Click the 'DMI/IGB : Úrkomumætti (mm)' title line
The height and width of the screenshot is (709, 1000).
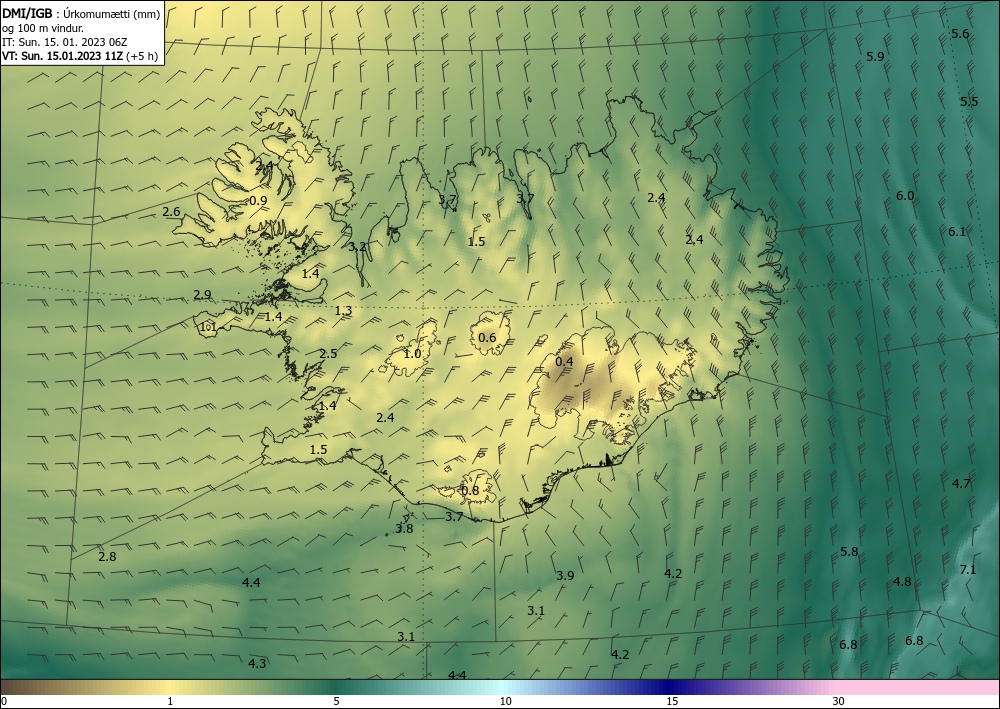click(x=81, y=13)
